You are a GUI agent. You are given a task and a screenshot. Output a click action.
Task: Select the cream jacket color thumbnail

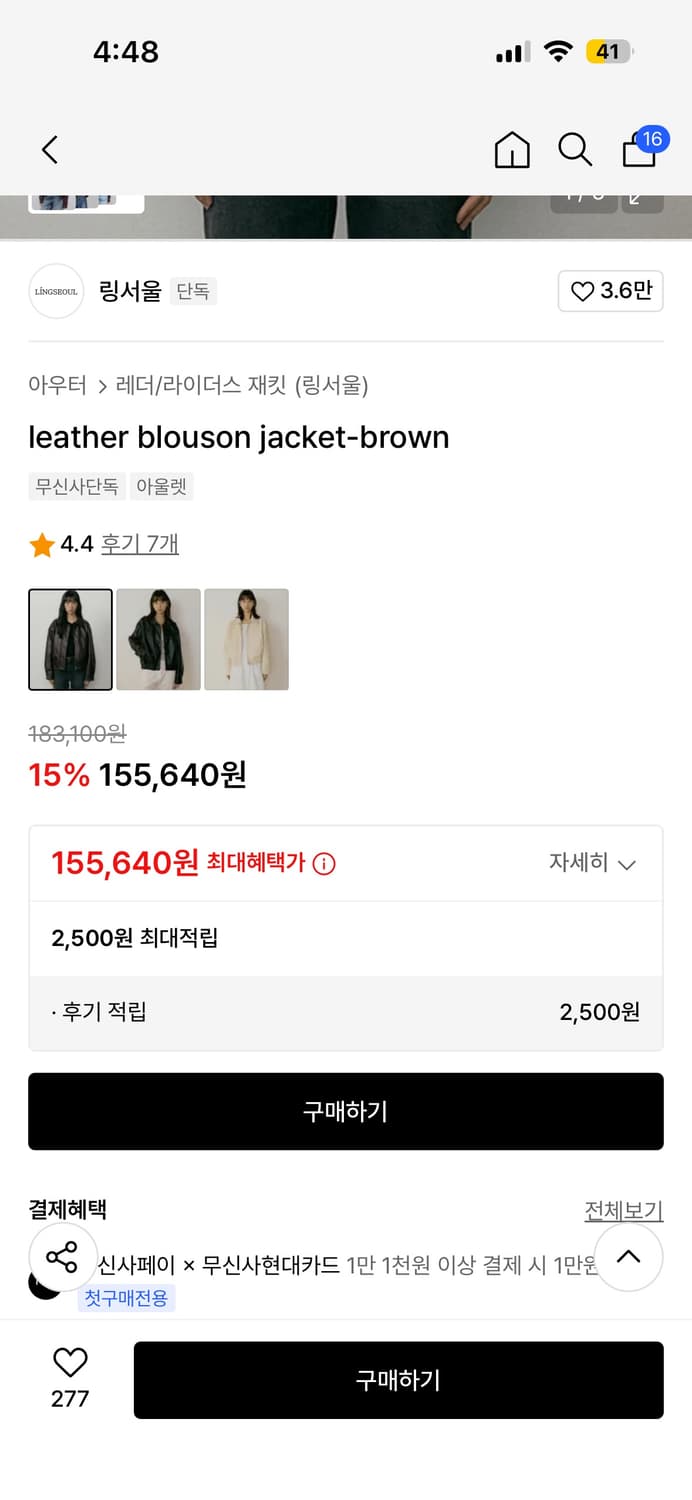click(246, 639)
